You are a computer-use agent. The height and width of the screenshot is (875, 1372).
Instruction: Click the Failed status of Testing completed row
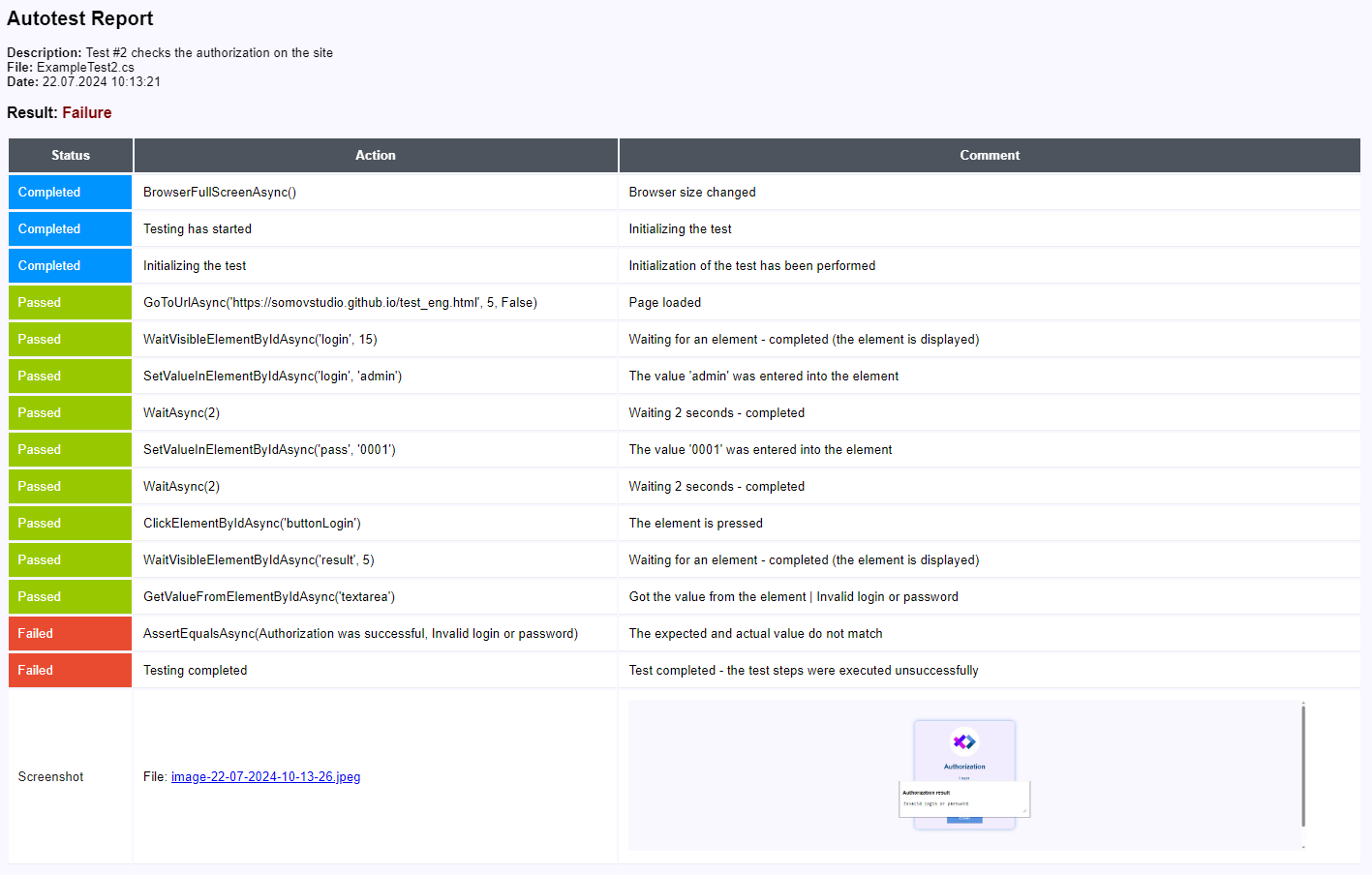(70, 671)
